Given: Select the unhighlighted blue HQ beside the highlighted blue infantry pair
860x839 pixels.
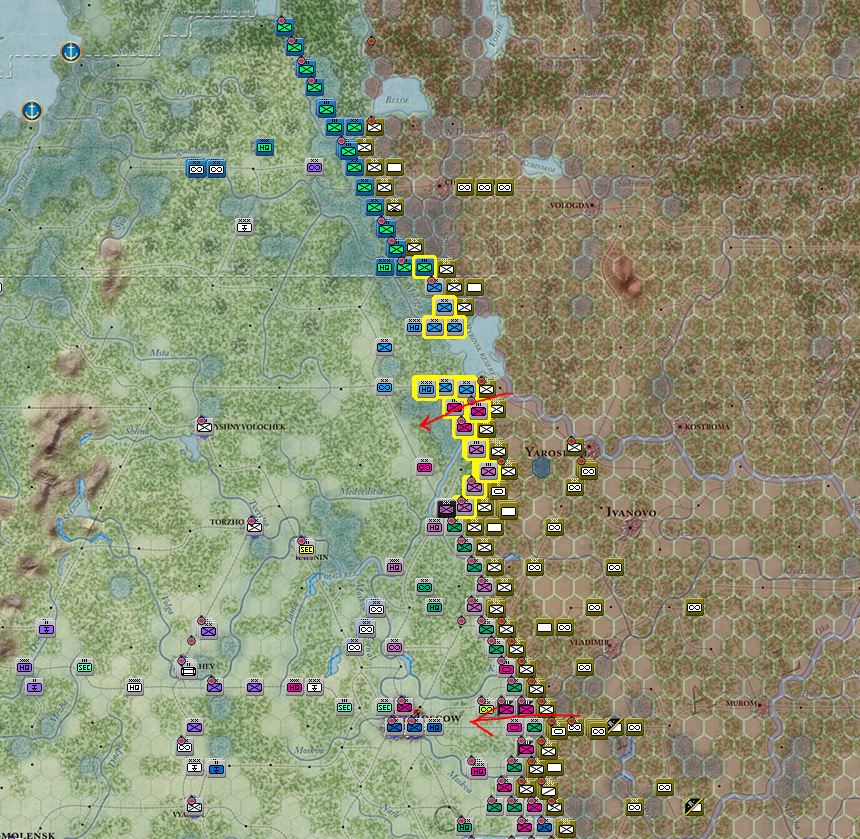Looking at the screenshot, I should click(414, 327).
